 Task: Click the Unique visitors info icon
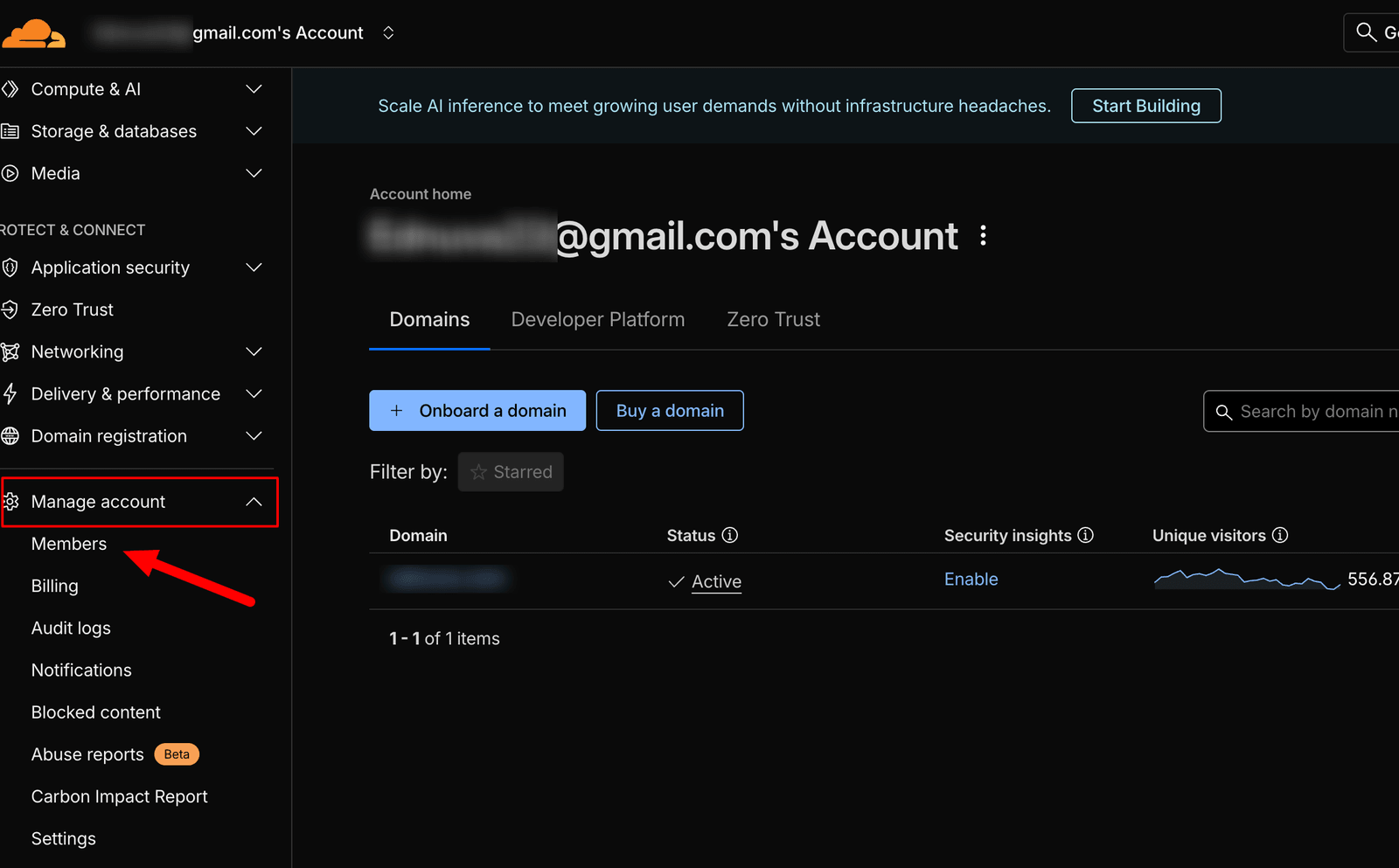[1280, 535]
